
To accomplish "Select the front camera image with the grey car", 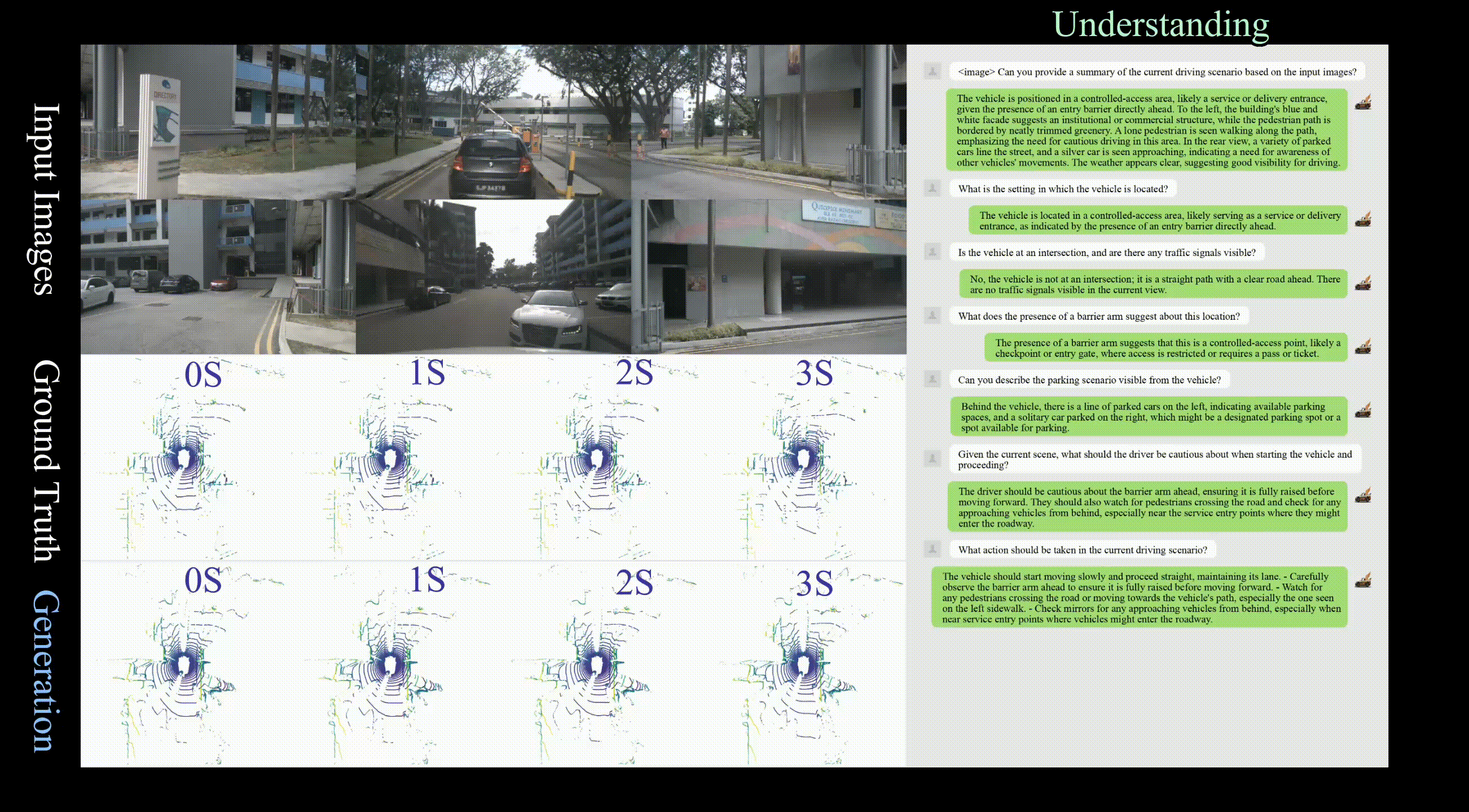I will click(493, 122).
